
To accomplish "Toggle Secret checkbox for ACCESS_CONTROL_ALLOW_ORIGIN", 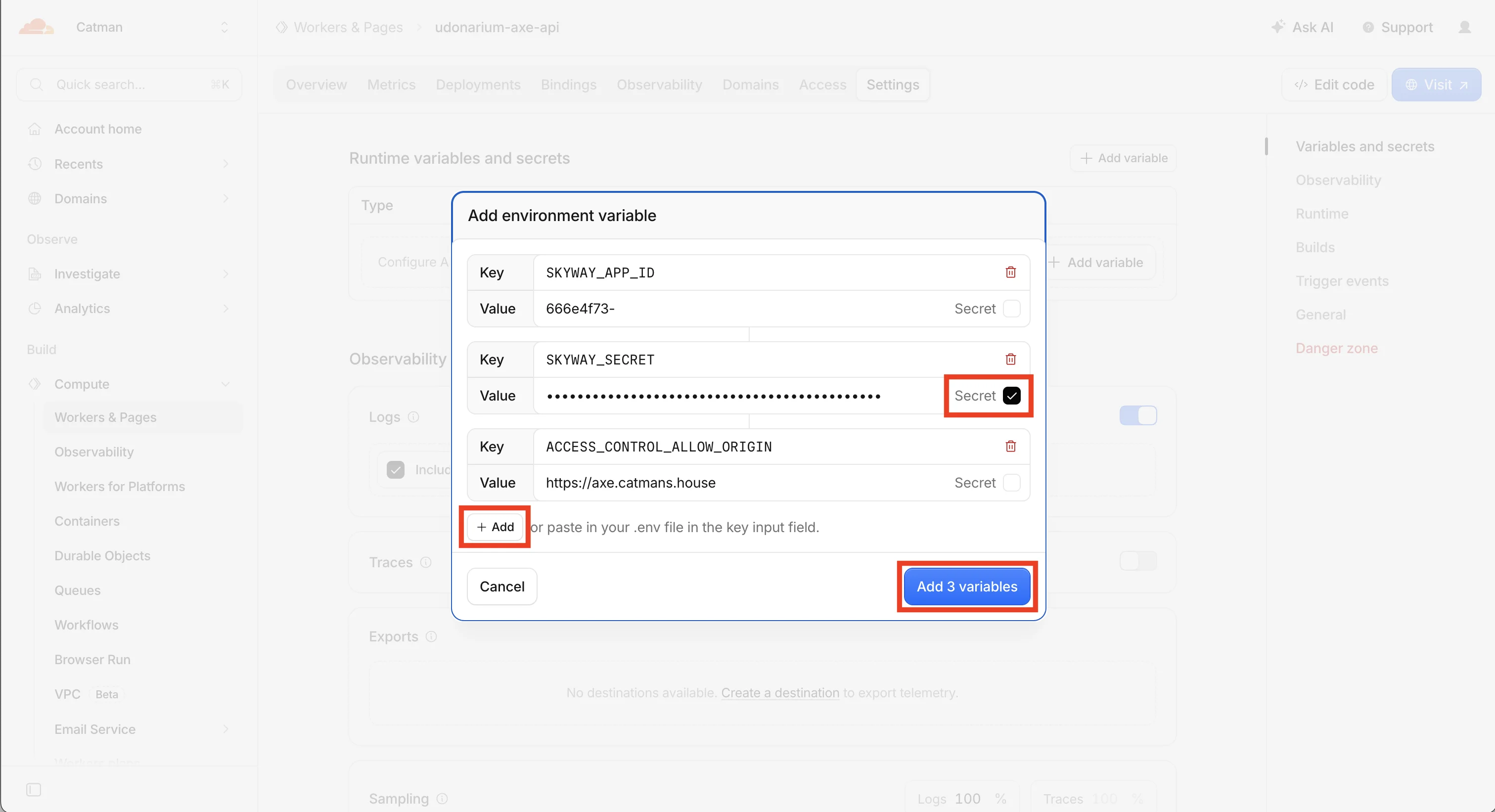I will point(1011,483).
